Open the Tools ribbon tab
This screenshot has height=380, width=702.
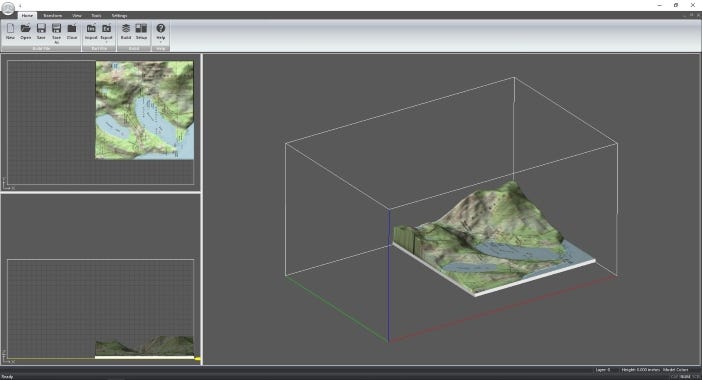click(x=96, y=16)
